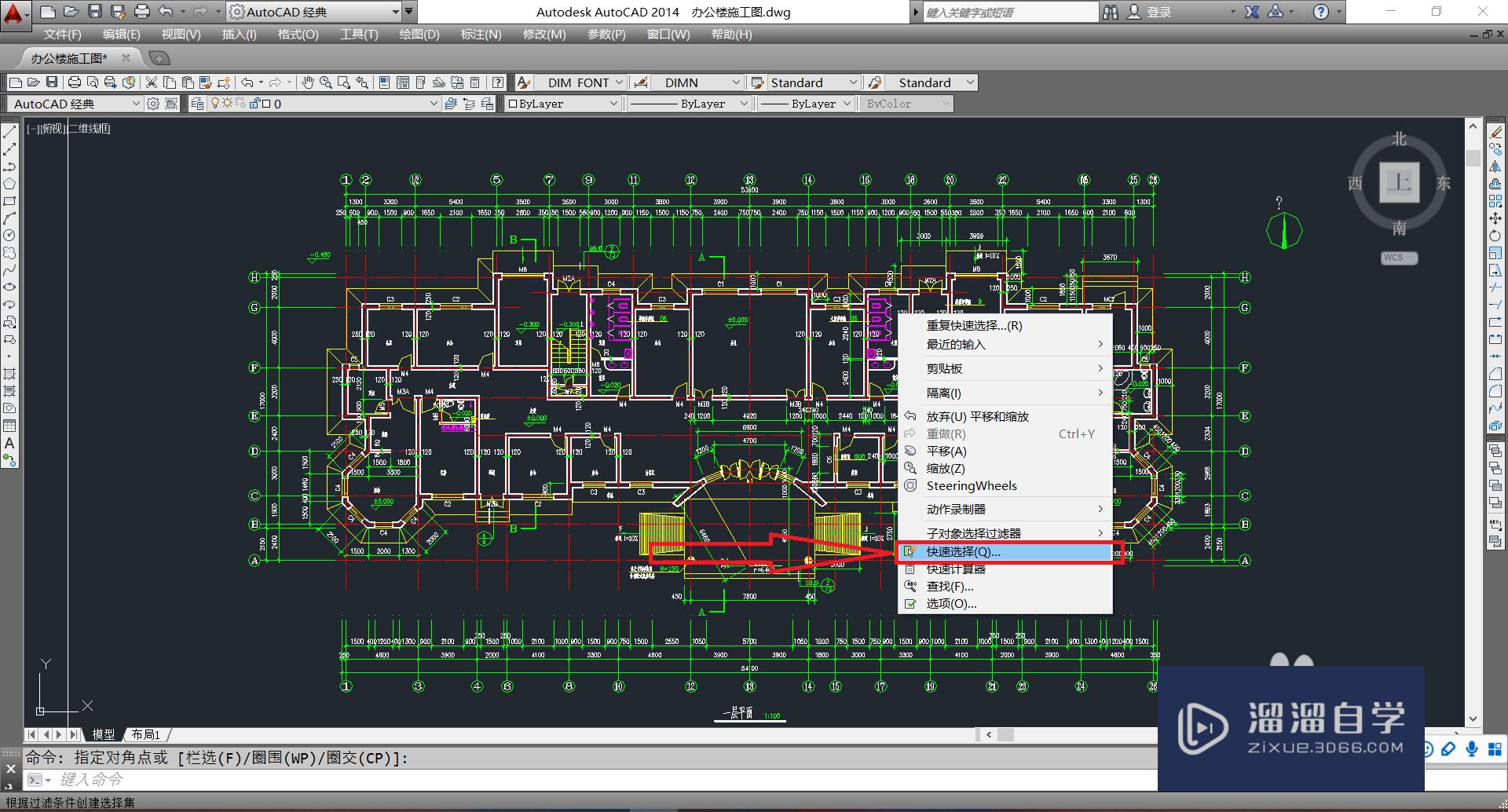Choose 平移(A) in context menu
Image resolution: width=1508 pixels, height=812 pixels.
point(1005,452)
